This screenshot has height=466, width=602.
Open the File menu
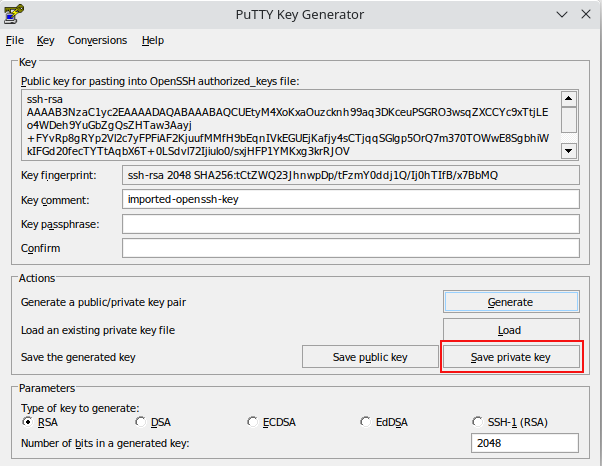(15, 40)
